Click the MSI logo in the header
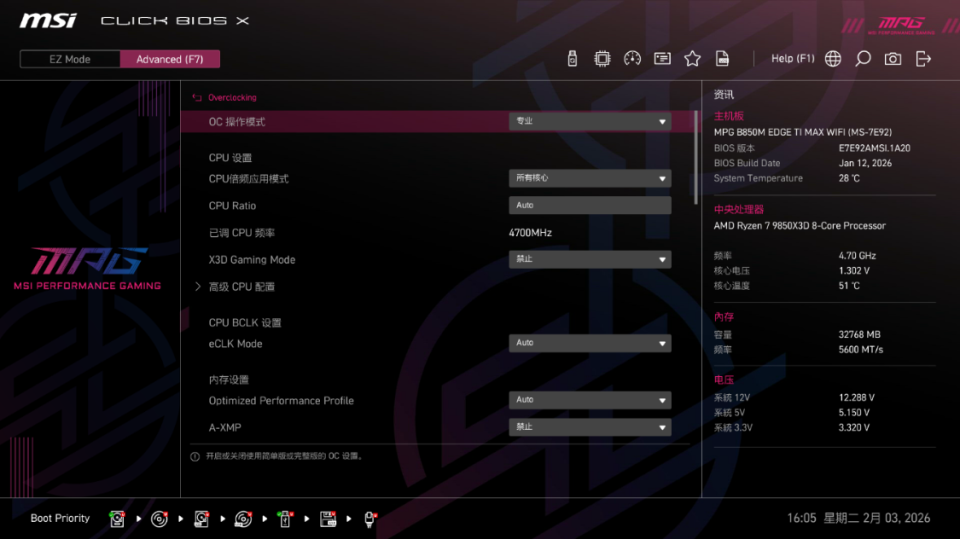 tap(48, 21)
